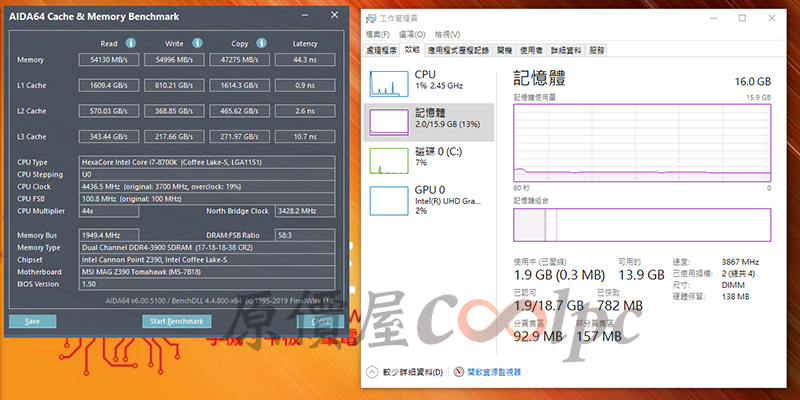Switch to the 服務 tab
800x400 pixels.
coord(596,51)
